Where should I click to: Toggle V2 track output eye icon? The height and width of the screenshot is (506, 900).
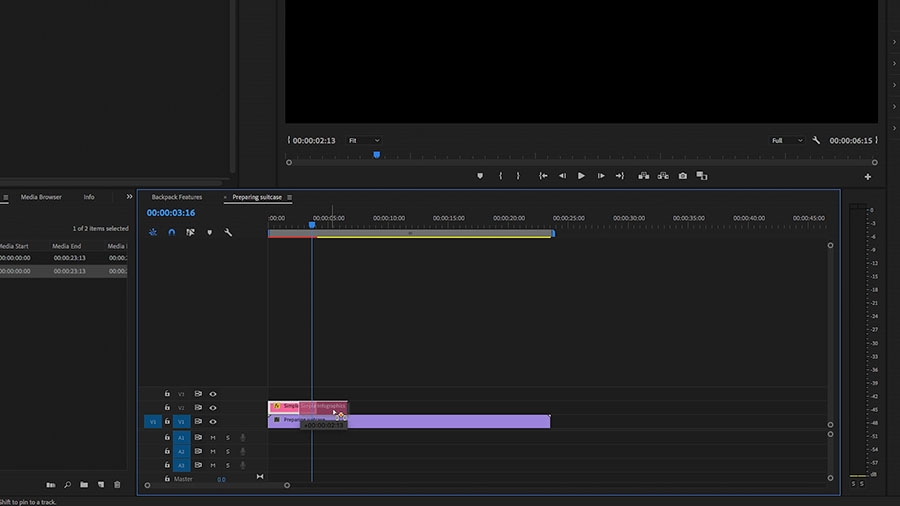tap(213, 408)
